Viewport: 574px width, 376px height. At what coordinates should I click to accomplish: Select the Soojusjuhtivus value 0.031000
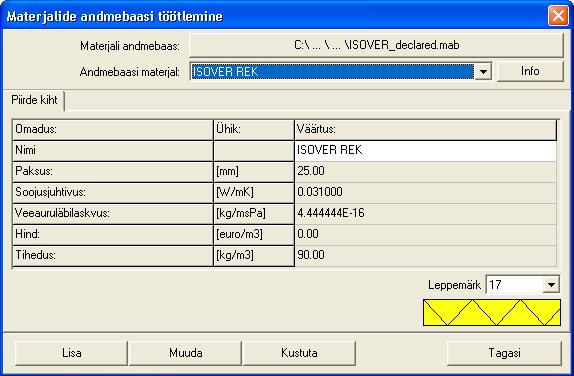coord(425,192)
